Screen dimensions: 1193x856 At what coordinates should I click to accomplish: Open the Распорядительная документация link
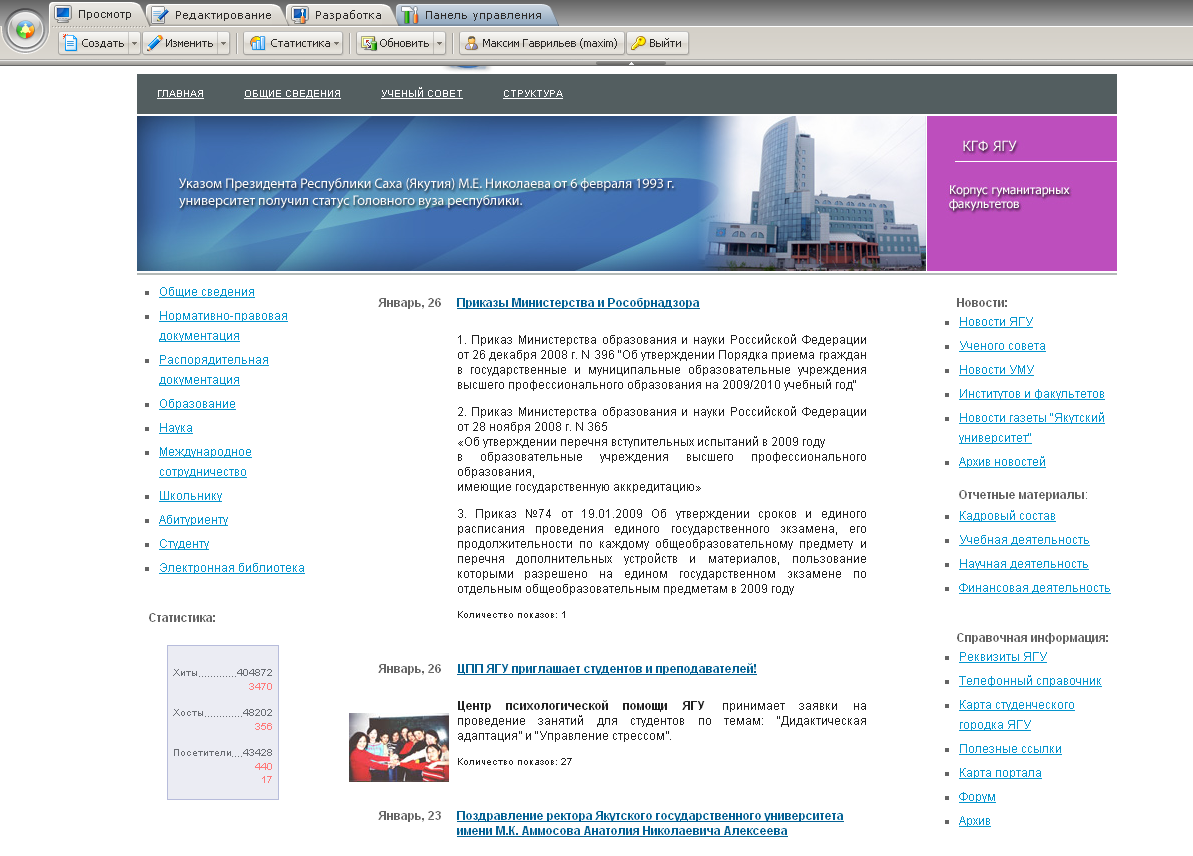[x=214, y=370]
